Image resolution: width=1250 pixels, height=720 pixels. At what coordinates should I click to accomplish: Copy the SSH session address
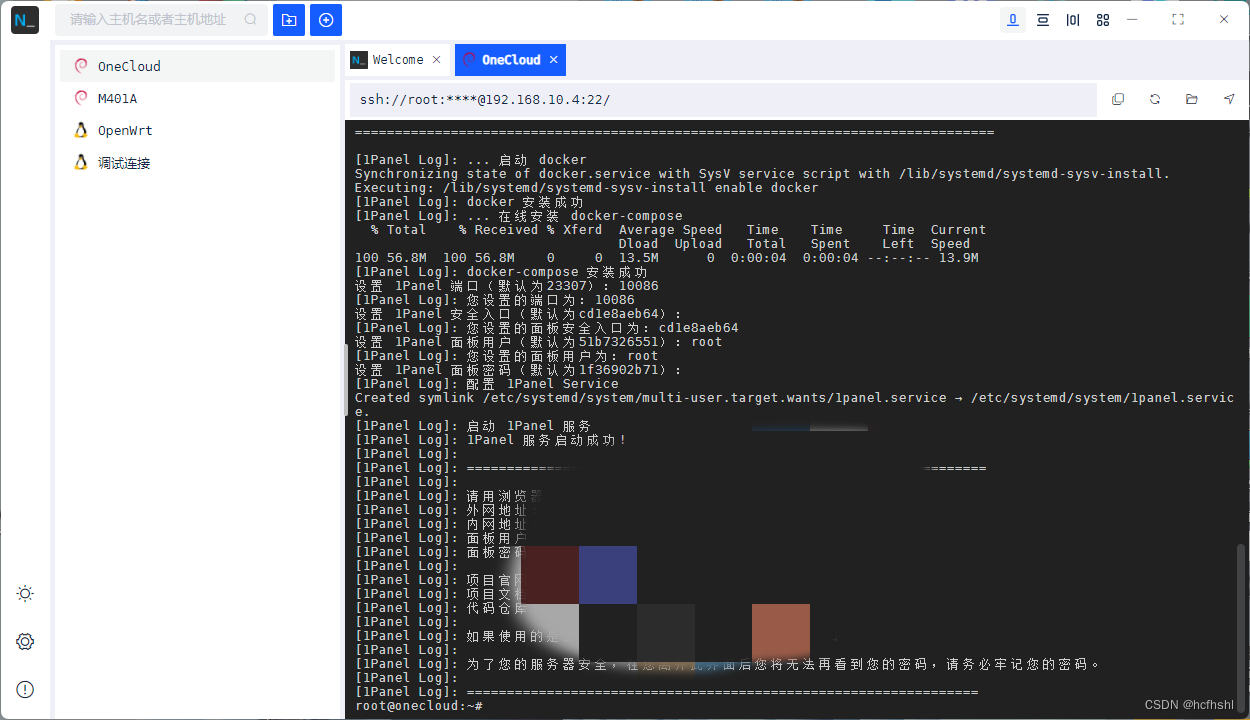pyautogui.click(x=1118, y=99)
